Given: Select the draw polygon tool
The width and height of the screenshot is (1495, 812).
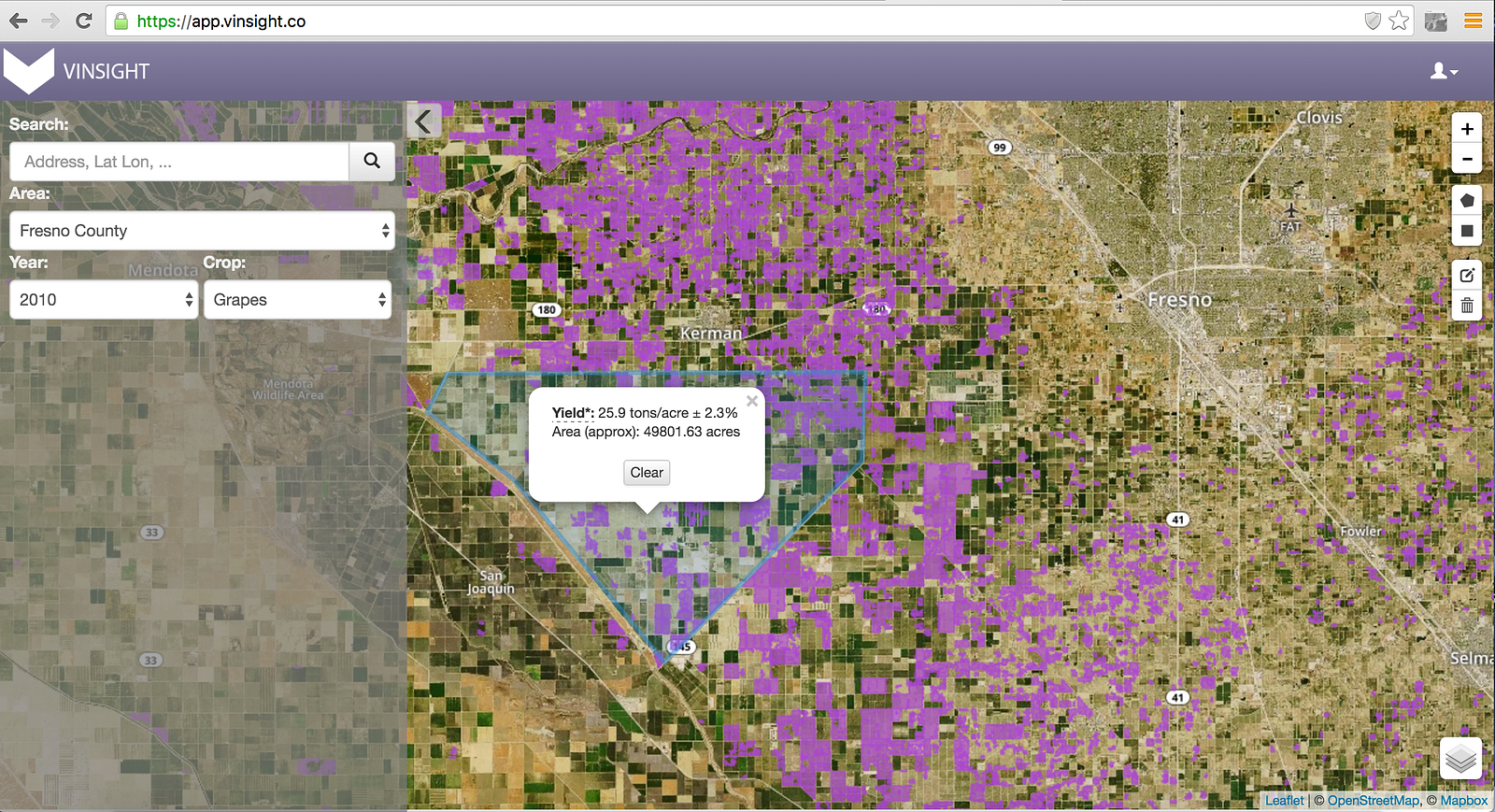Looking at the screenshot, I should (1467, 200).
